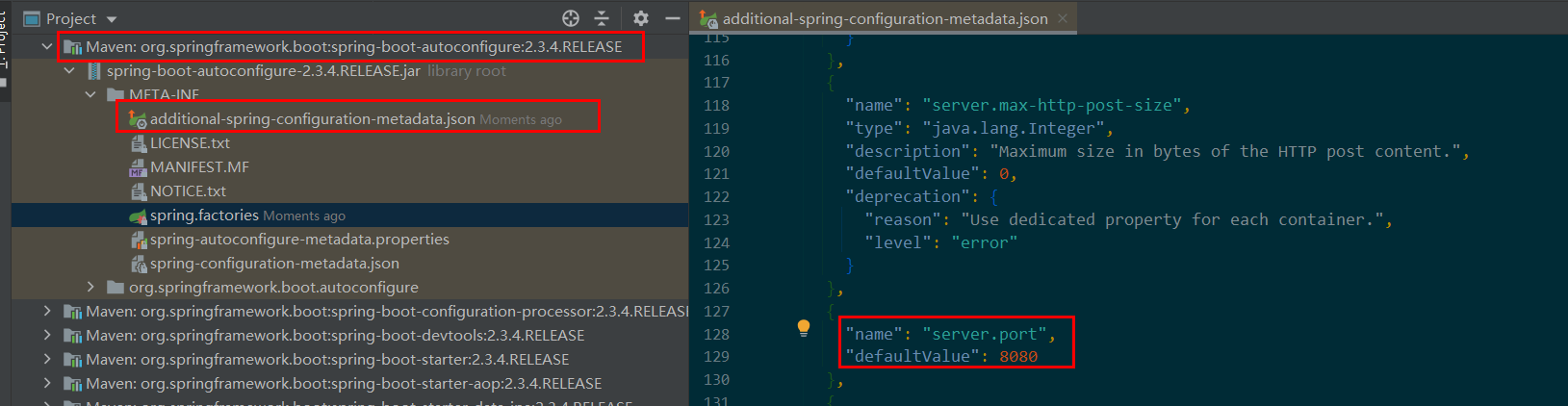Screen dimensions: 1568x406
Task: Click the spring.factories leaf icon
Action: (138, 216)
